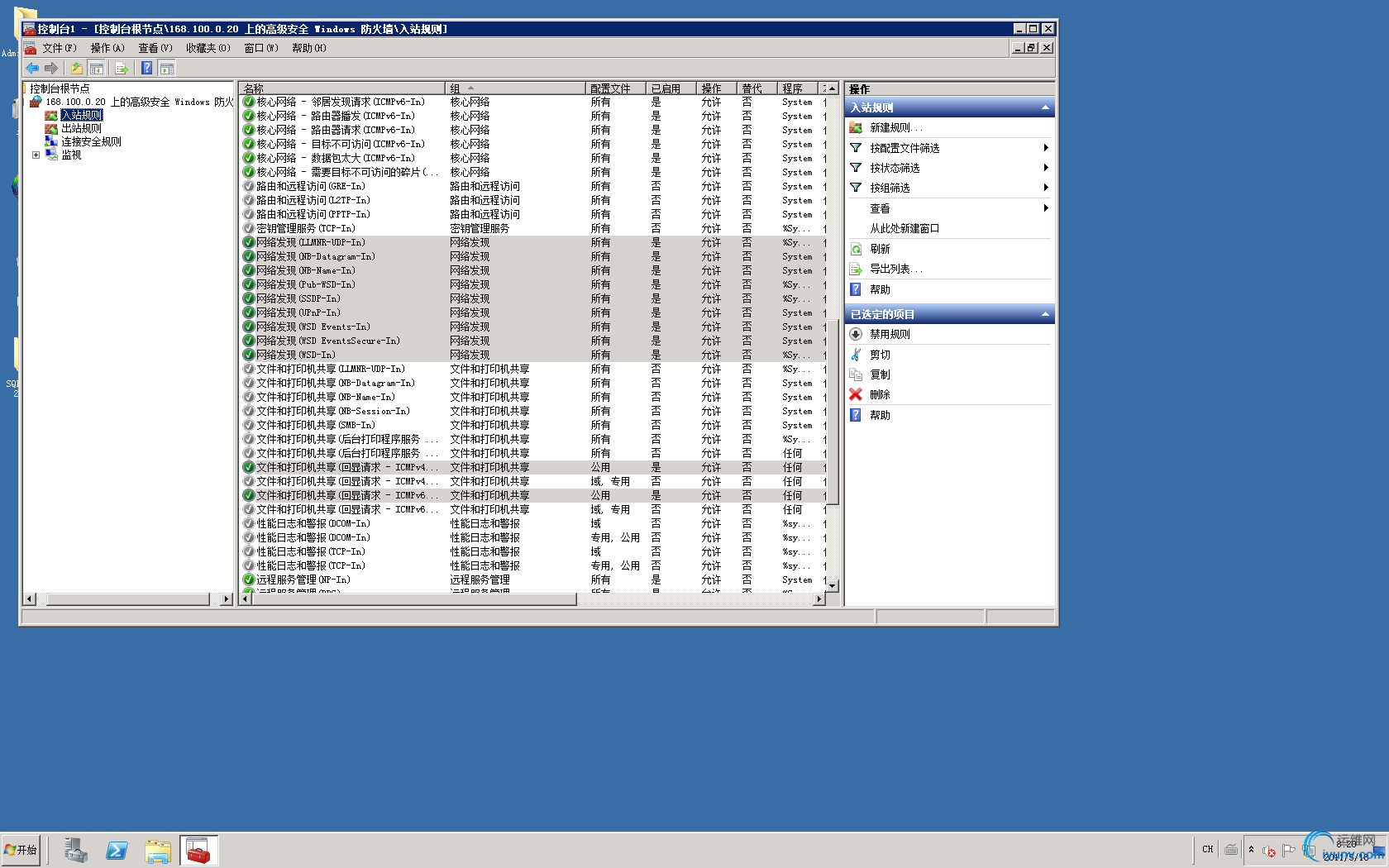Select the rule 核心网络 - 路由器播发 (ICMPv6-In)
The height and width of the screenshot is (868, 1389).
click(x=533, y=116)
